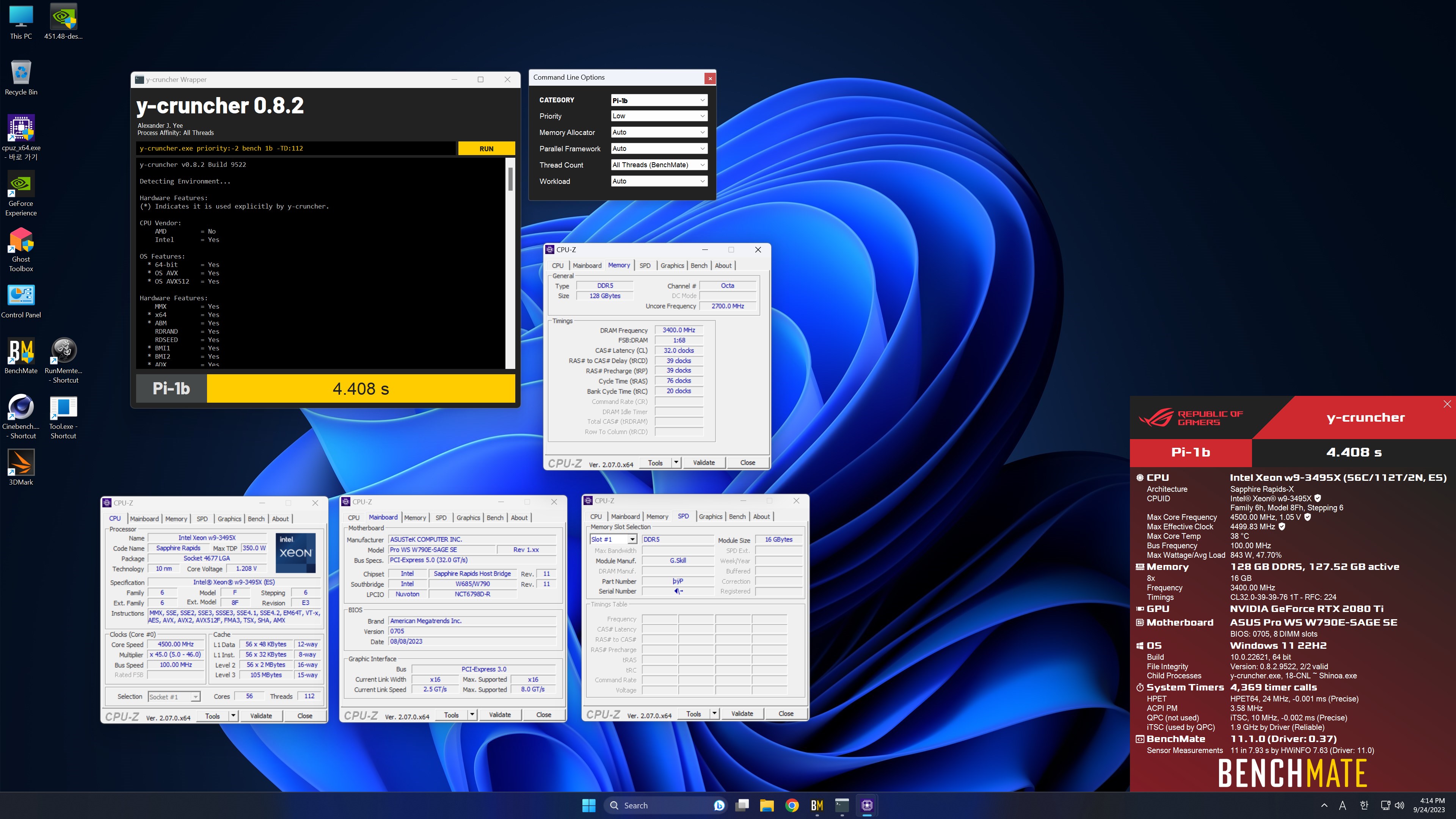Open the CATEGORY dropdown showing Pi-1b
Image resolution: width=1456 pixels, height=819 pixels.
659,100
